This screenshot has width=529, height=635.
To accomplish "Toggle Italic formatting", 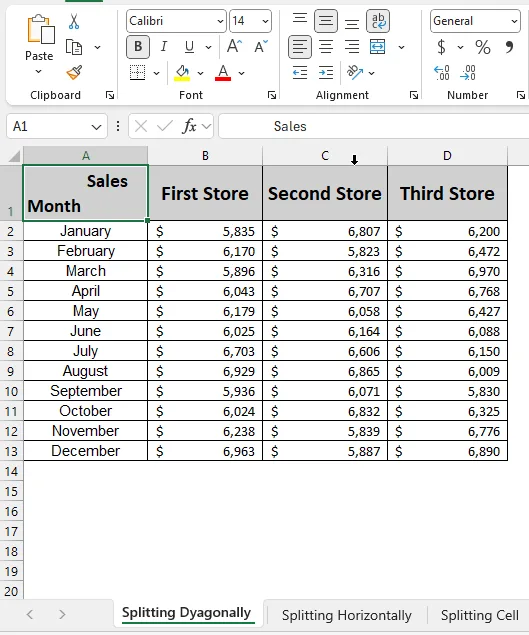I will (164, 47).
